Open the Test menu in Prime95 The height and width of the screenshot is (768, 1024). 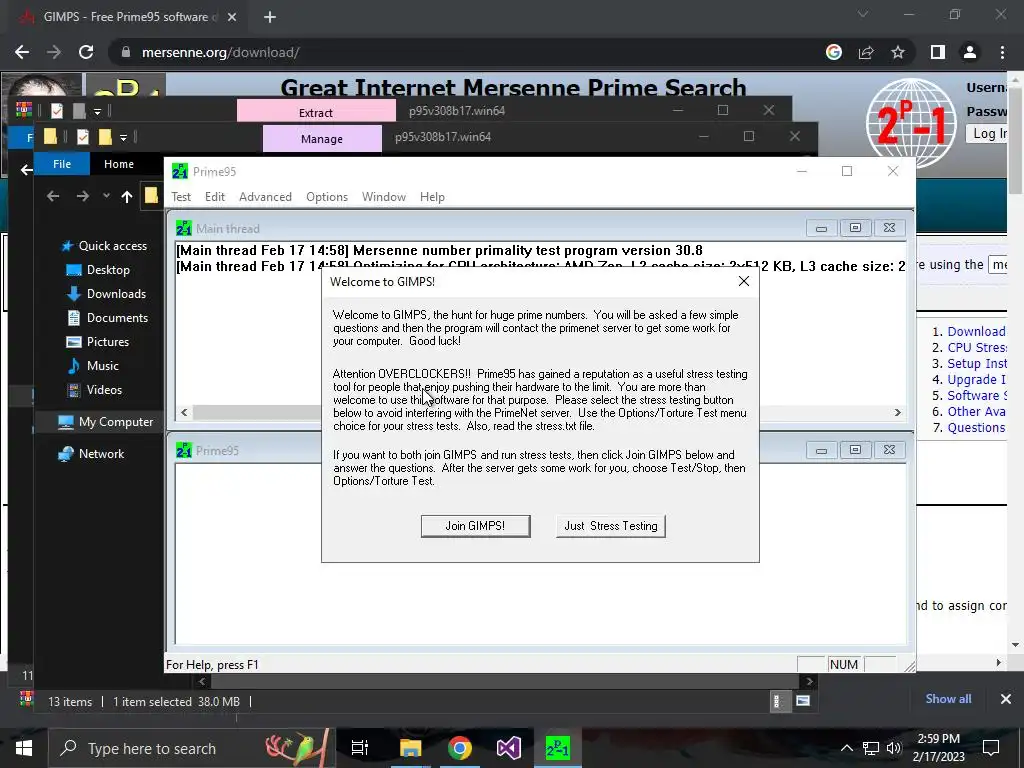181,197
